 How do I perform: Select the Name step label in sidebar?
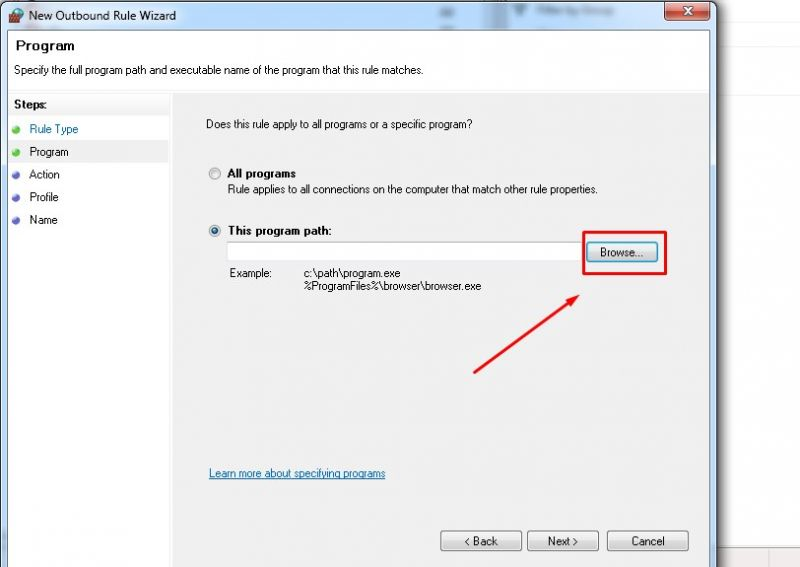(x=43, y=220)
